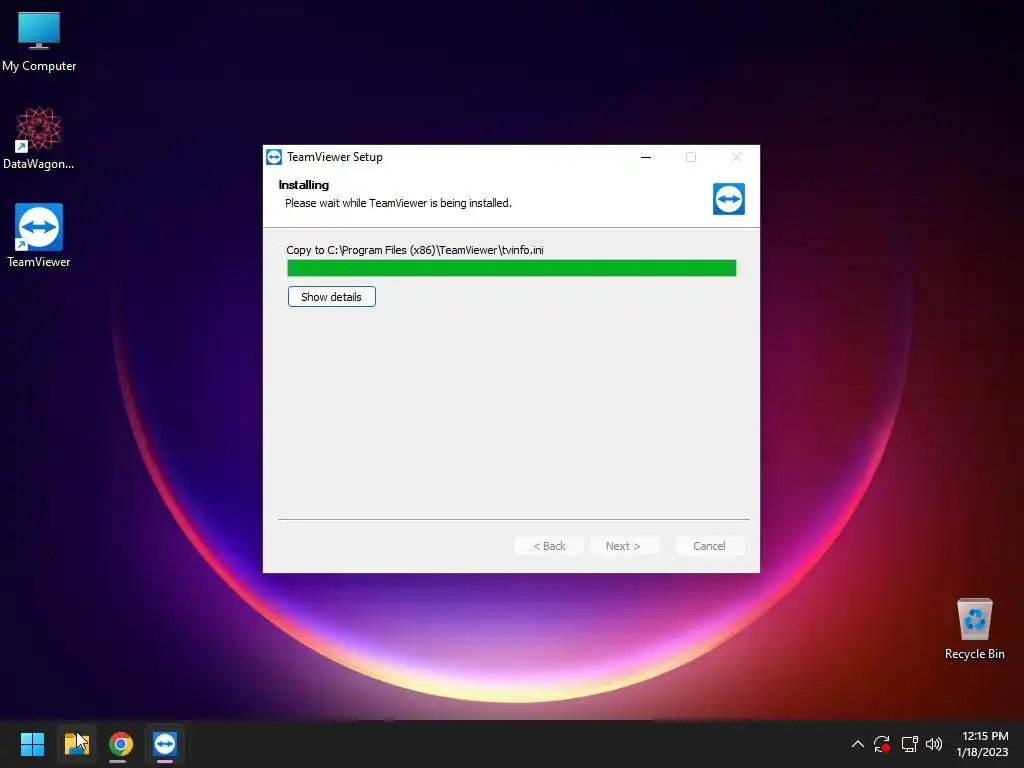
Task: Minimize the TeamViewer Setup window
Action: pos(646,157)
